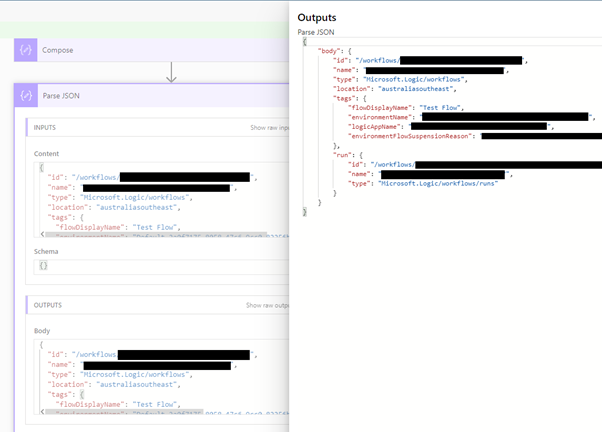Click Parse JSON subtitle in Outputs panel
This screenshot has width=602, height=432.
click(x=316, y=32)
